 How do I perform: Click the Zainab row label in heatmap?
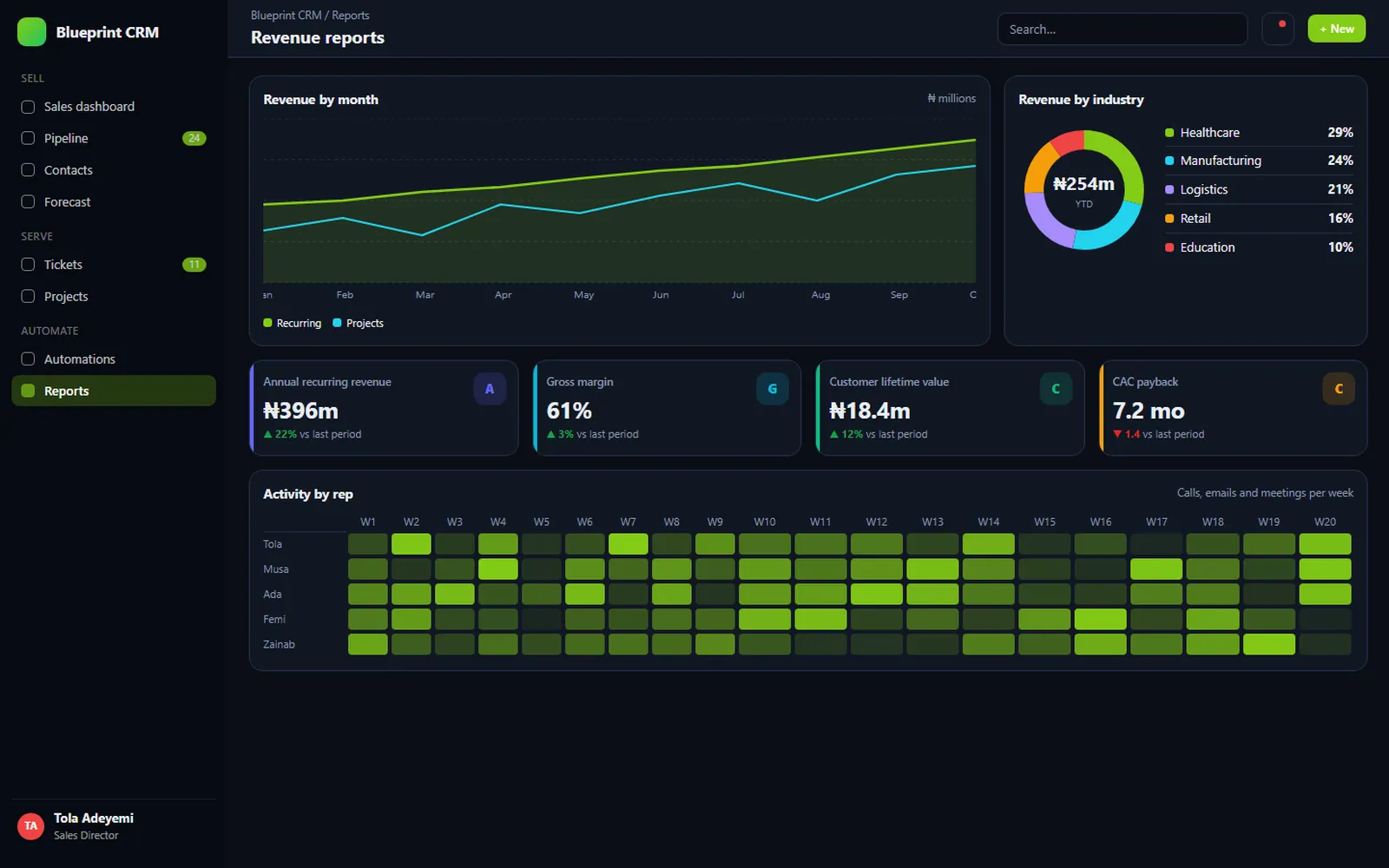click(279, 644)
